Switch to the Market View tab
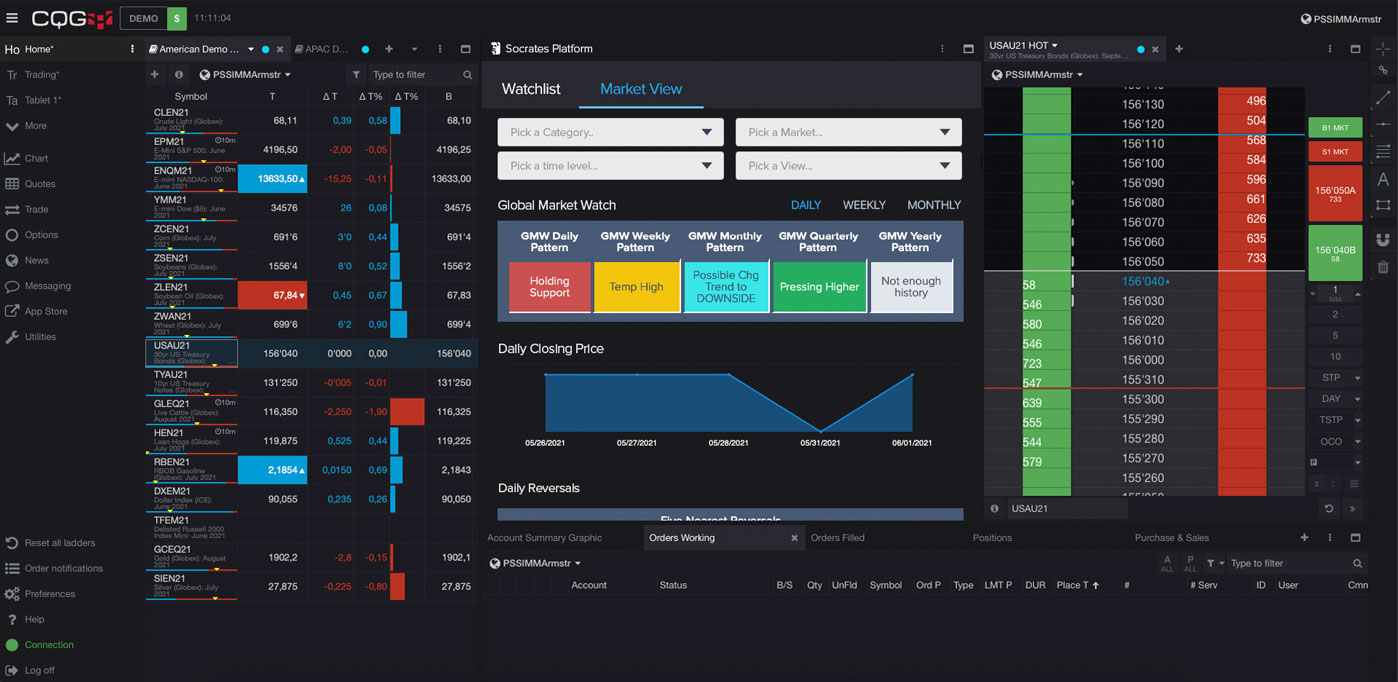Image resolution: width=1398 pixels, height=682 pixels. (x=641, y=89)
